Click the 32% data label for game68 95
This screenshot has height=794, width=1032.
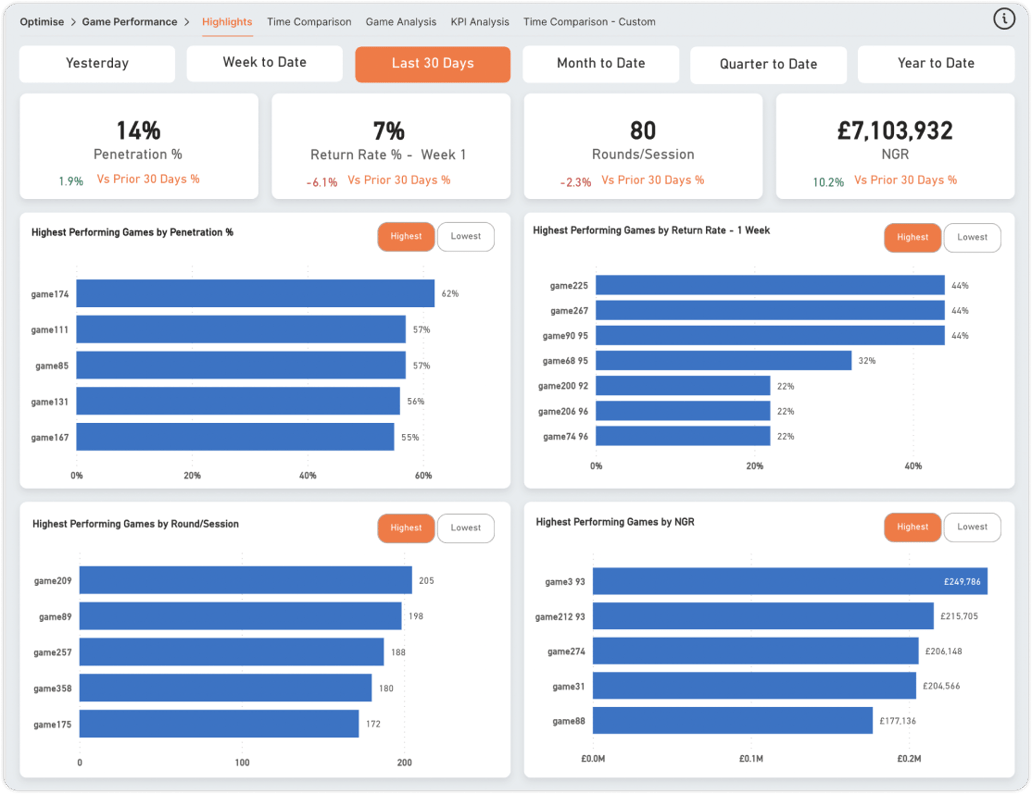(x=867, y=361)
